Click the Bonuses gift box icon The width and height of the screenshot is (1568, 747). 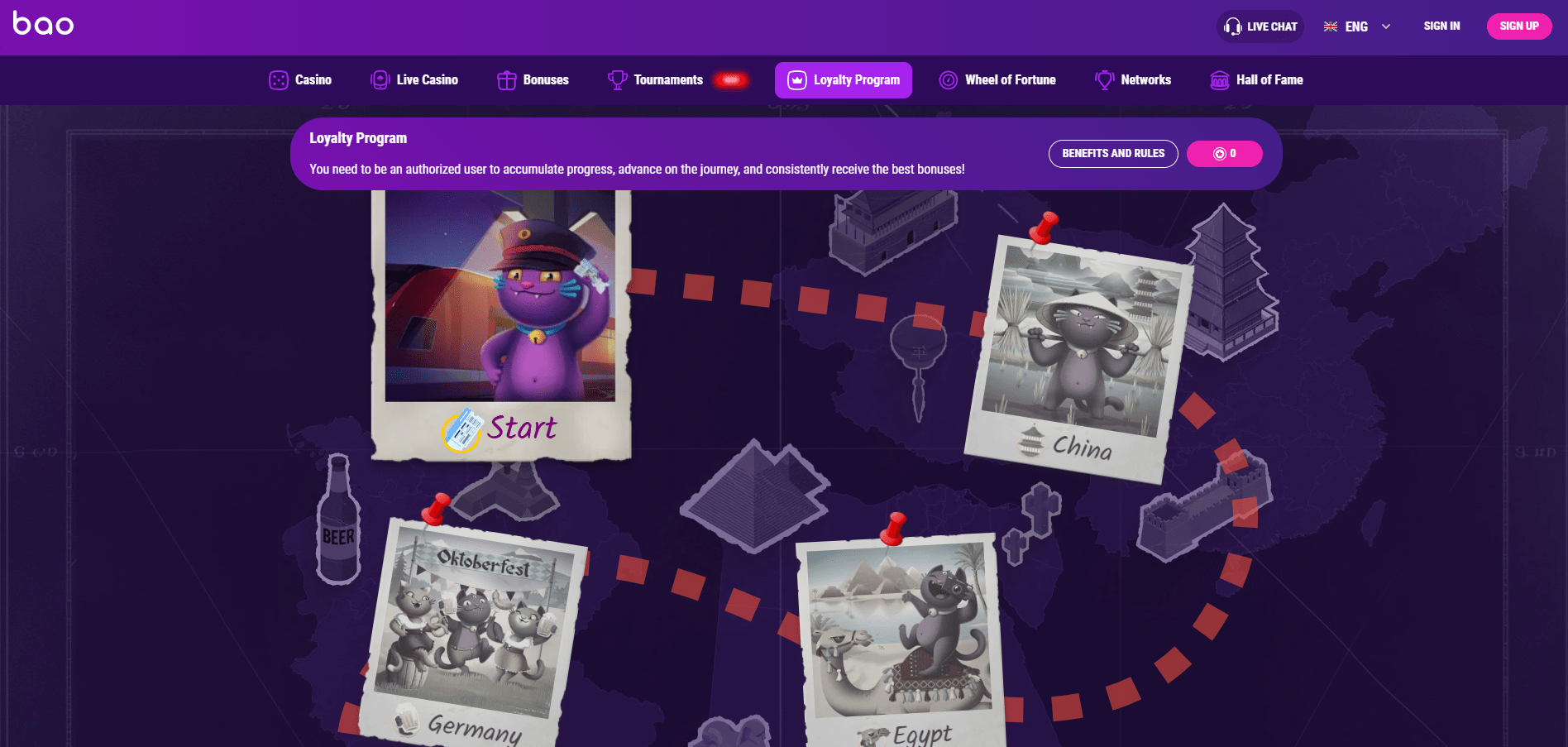pos(507,80)
